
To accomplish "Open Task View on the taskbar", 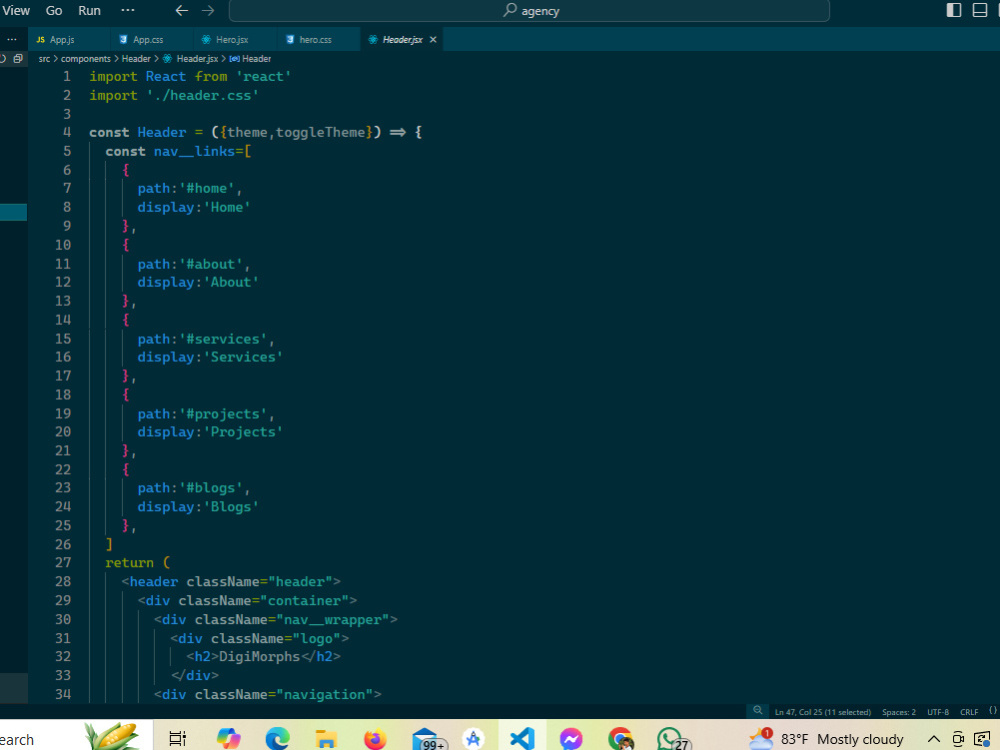I will coord(177,739).
